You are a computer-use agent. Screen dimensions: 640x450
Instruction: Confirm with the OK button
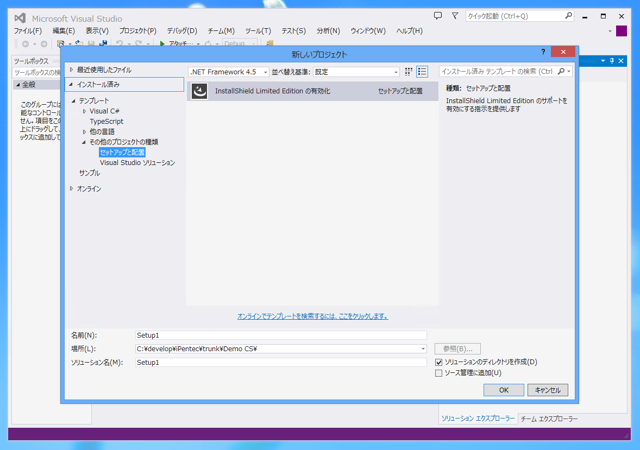[x=504, y=390]
